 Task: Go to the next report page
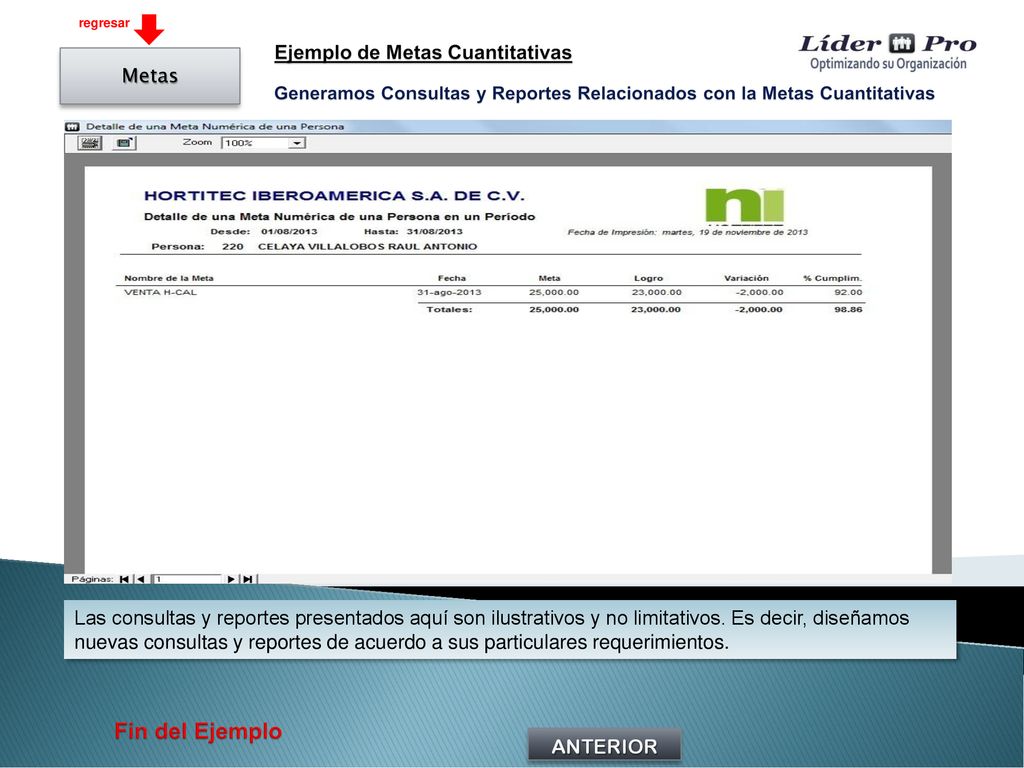[x=231, y=579]
